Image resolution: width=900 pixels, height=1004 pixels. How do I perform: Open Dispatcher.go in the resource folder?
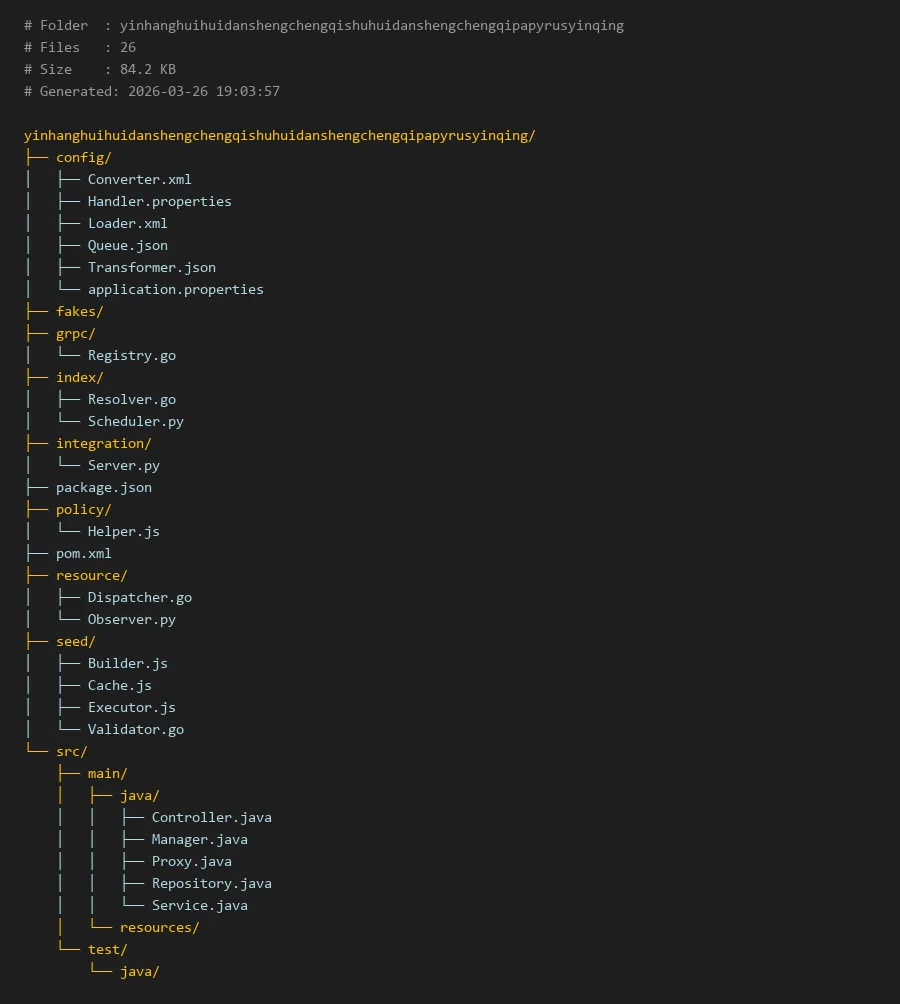[139, 597]
